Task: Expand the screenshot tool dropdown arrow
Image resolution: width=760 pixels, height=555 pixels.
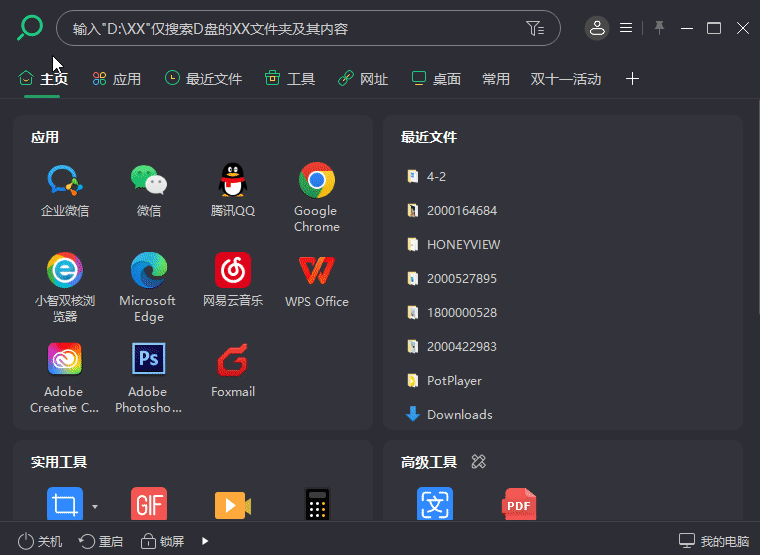Action: [x=95, y=507]
